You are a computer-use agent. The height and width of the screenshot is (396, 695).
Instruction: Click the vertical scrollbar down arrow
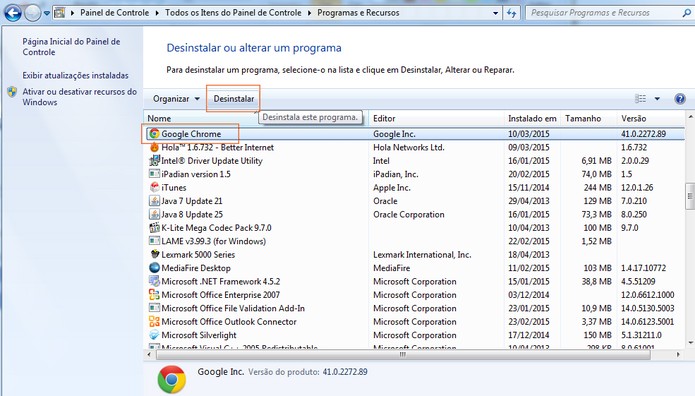[691, 342]
